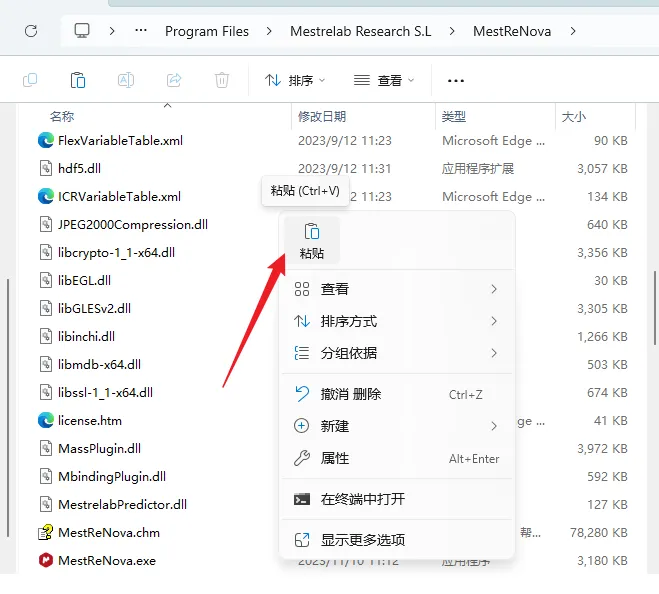The height and width of the screenshot is (594, 659).
Task: Click the Edge icon of FlexVariableTable.xml
Action: coord(46,140)
